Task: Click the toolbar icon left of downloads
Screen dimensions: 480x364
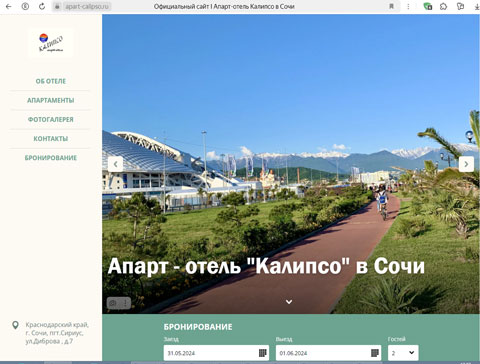Action: pyautogui.click(x=460, y=6)
